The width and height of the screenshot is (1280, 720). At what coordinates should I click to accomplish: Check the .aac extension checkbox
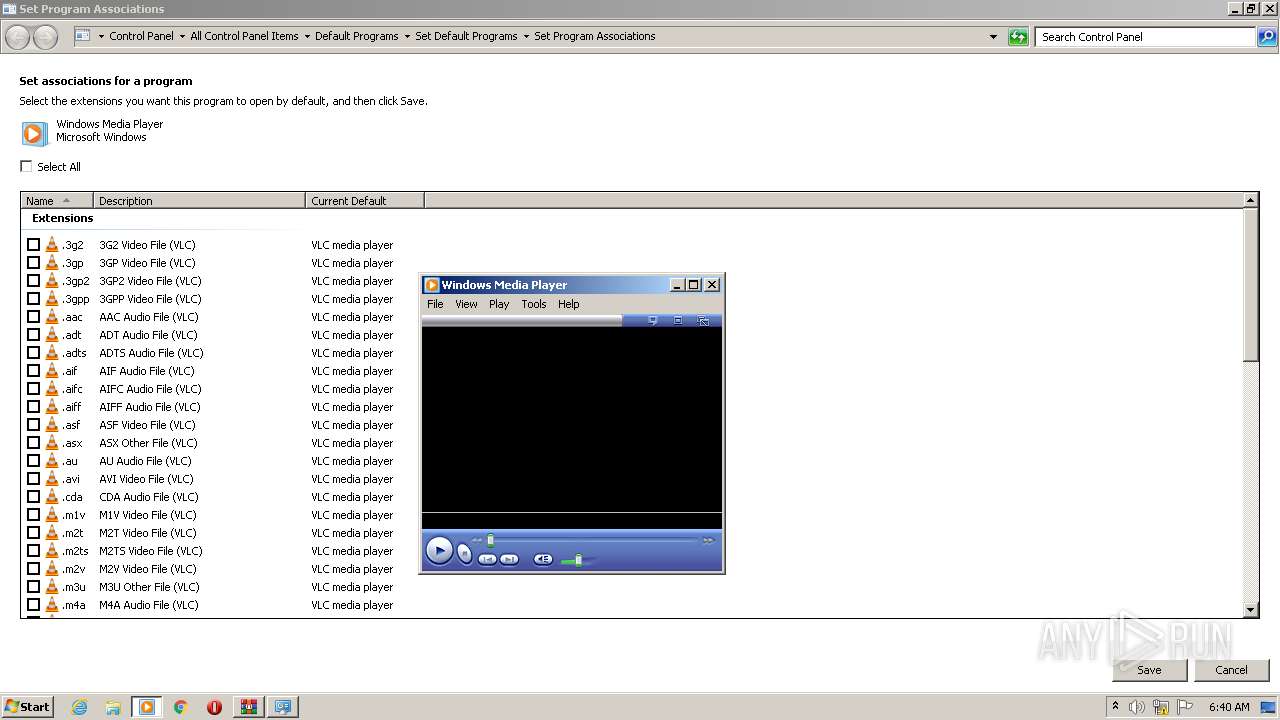click(x=33, y=316)
